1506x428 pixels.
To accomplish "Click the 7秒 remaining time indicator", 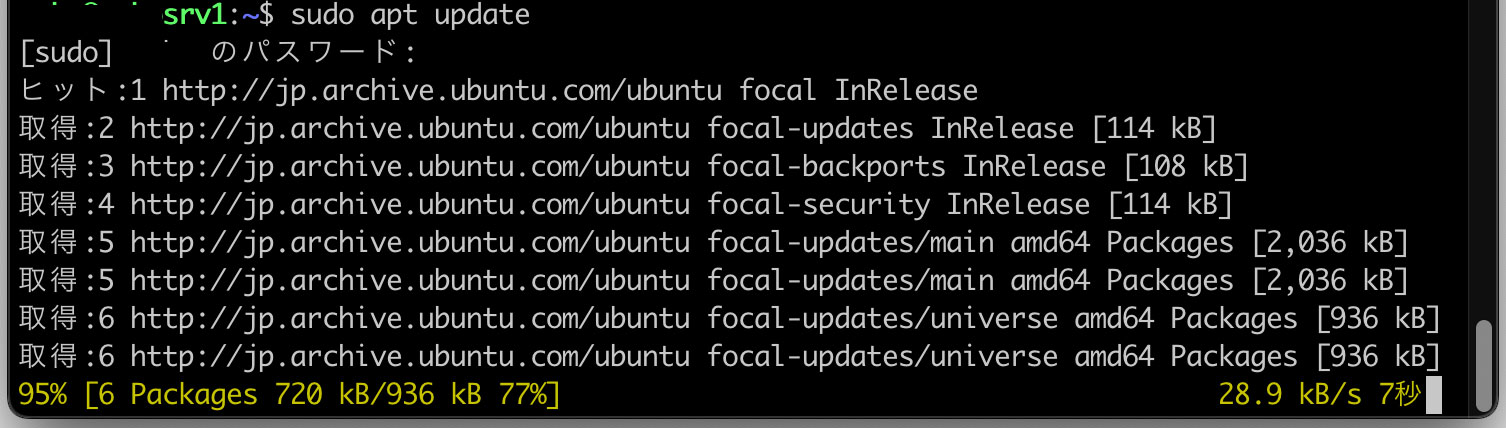I will point(1401,395).
